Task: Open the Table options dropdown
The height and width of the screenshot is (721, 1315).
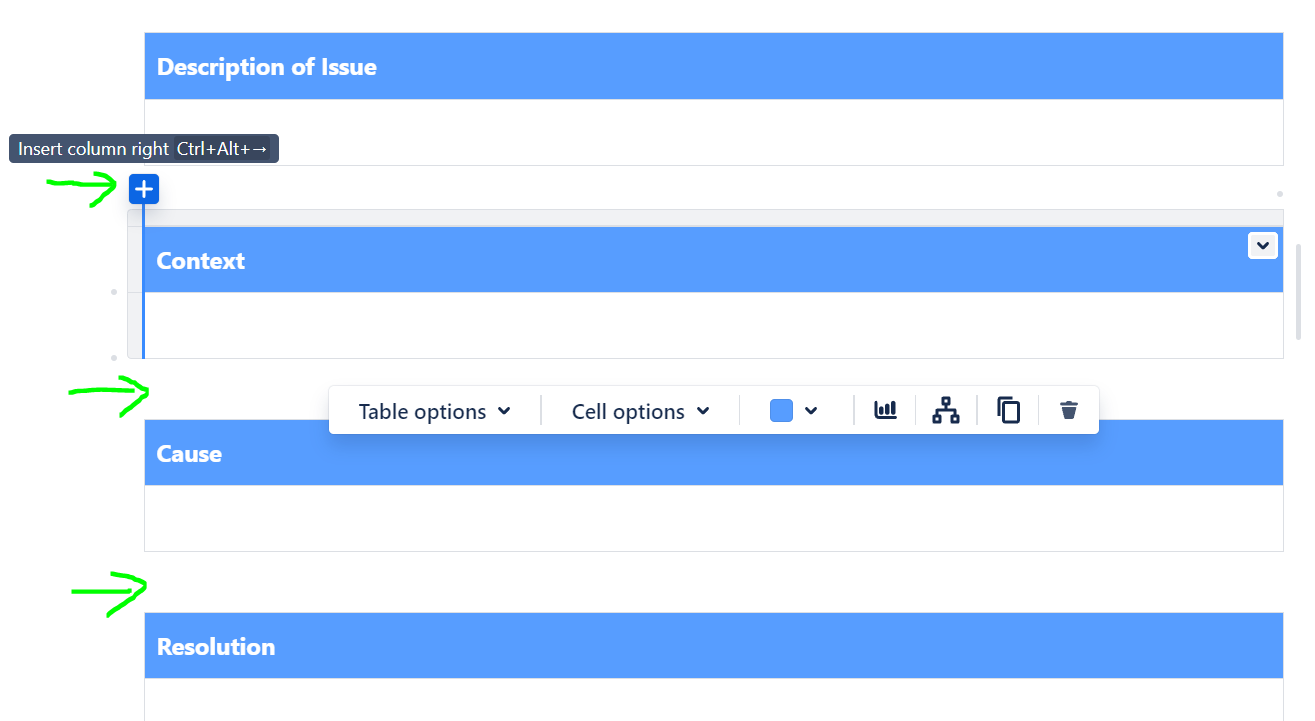Action: click(x=432, y=410)
